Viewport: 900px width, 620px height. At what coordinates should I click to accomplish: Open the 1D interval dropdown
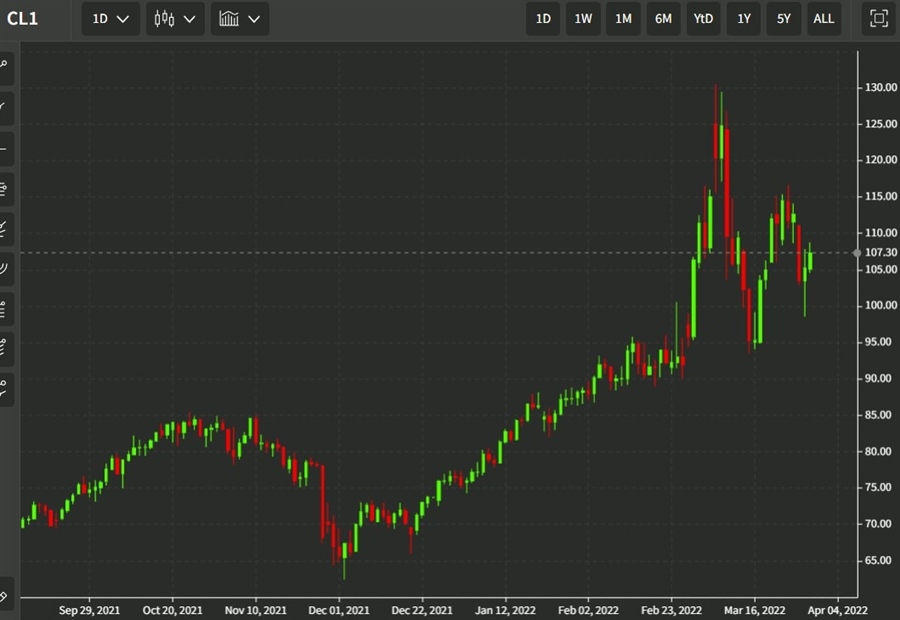pos(110,19)
